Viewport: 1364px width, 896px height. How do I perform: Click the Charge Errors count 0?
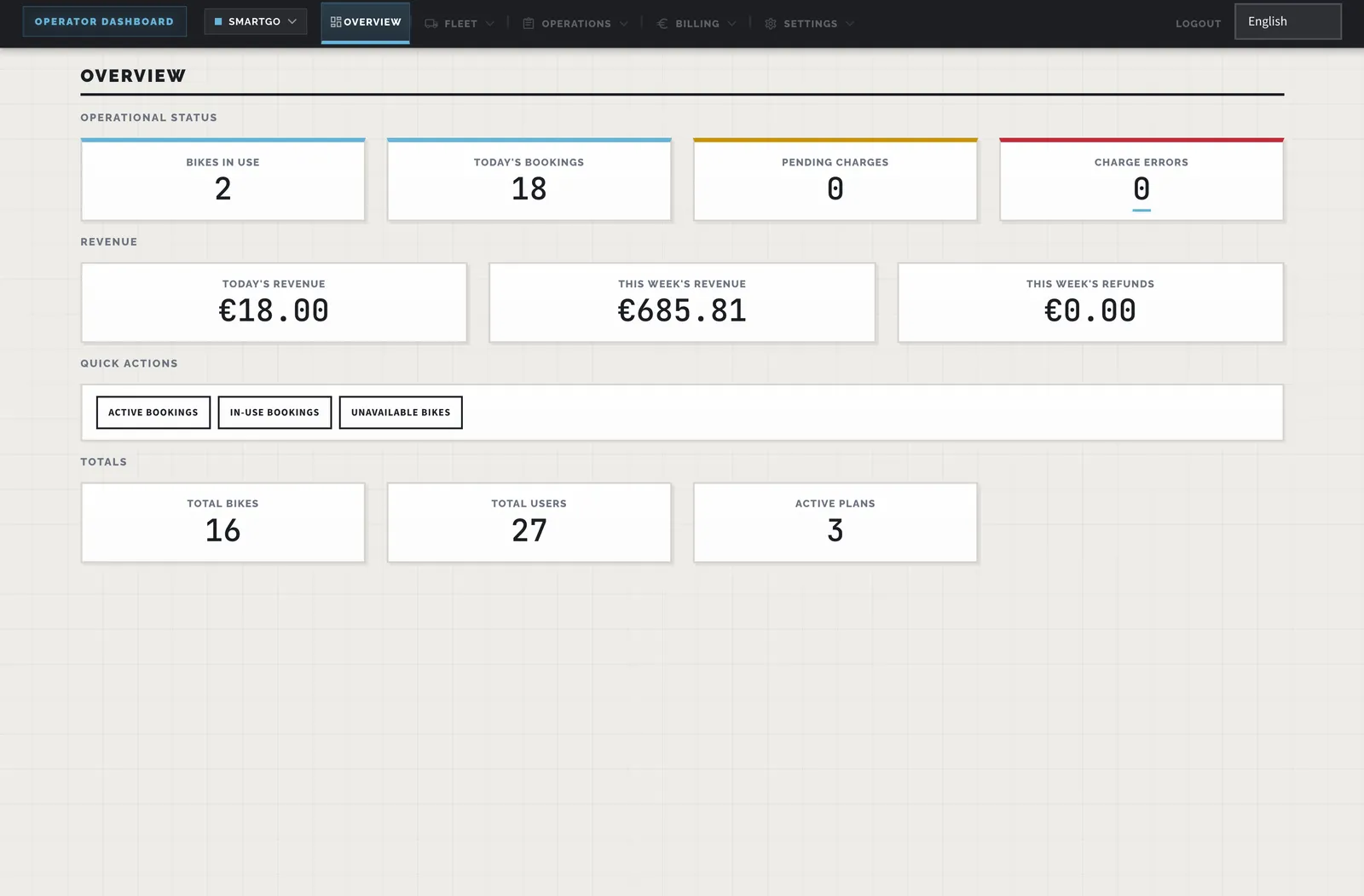tap(1141, 189)
